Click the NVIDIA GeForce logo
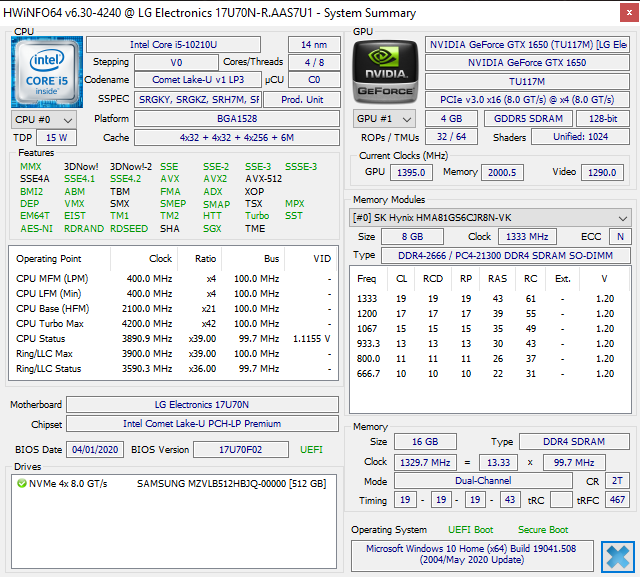The image size is (640, 577). 385,72
